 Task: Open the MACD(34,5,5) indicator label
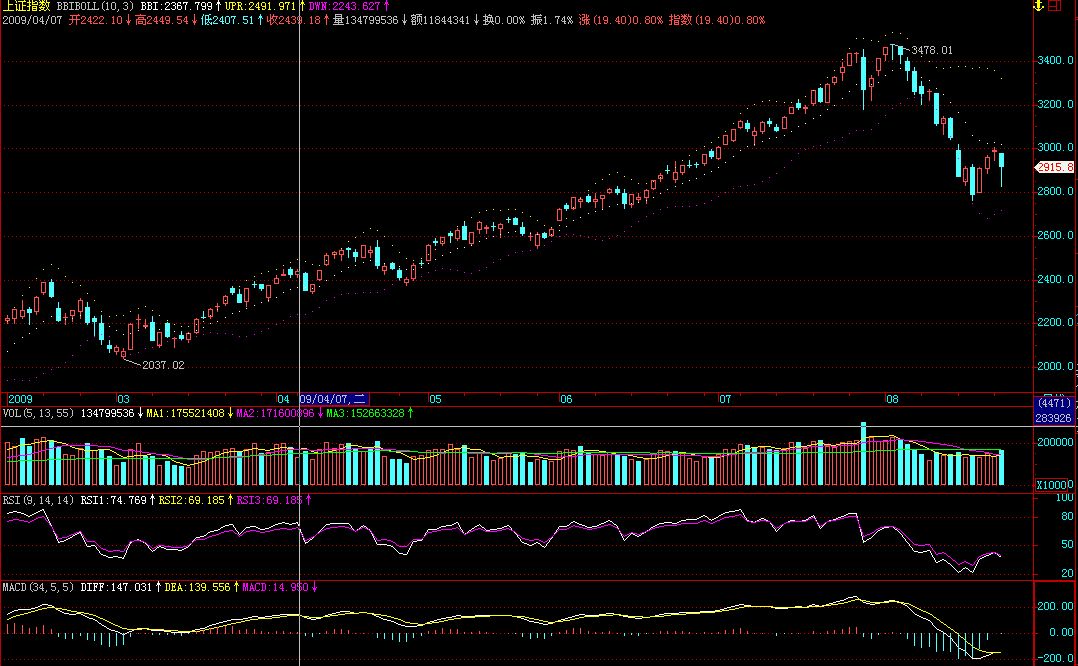coord(38,588)
